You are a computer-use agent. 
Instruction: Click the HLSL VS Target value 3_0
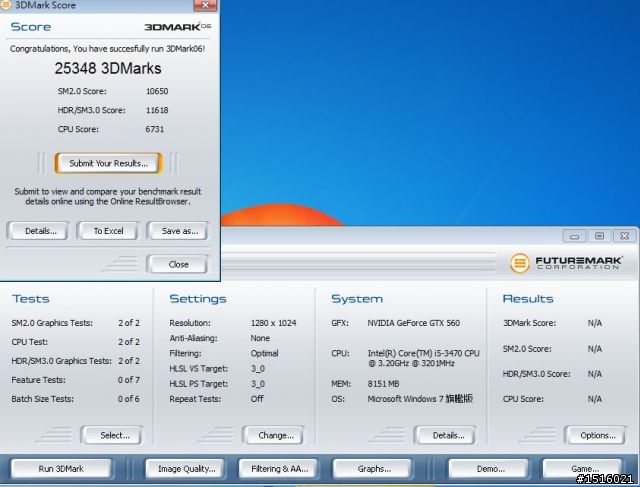(258, 369)
